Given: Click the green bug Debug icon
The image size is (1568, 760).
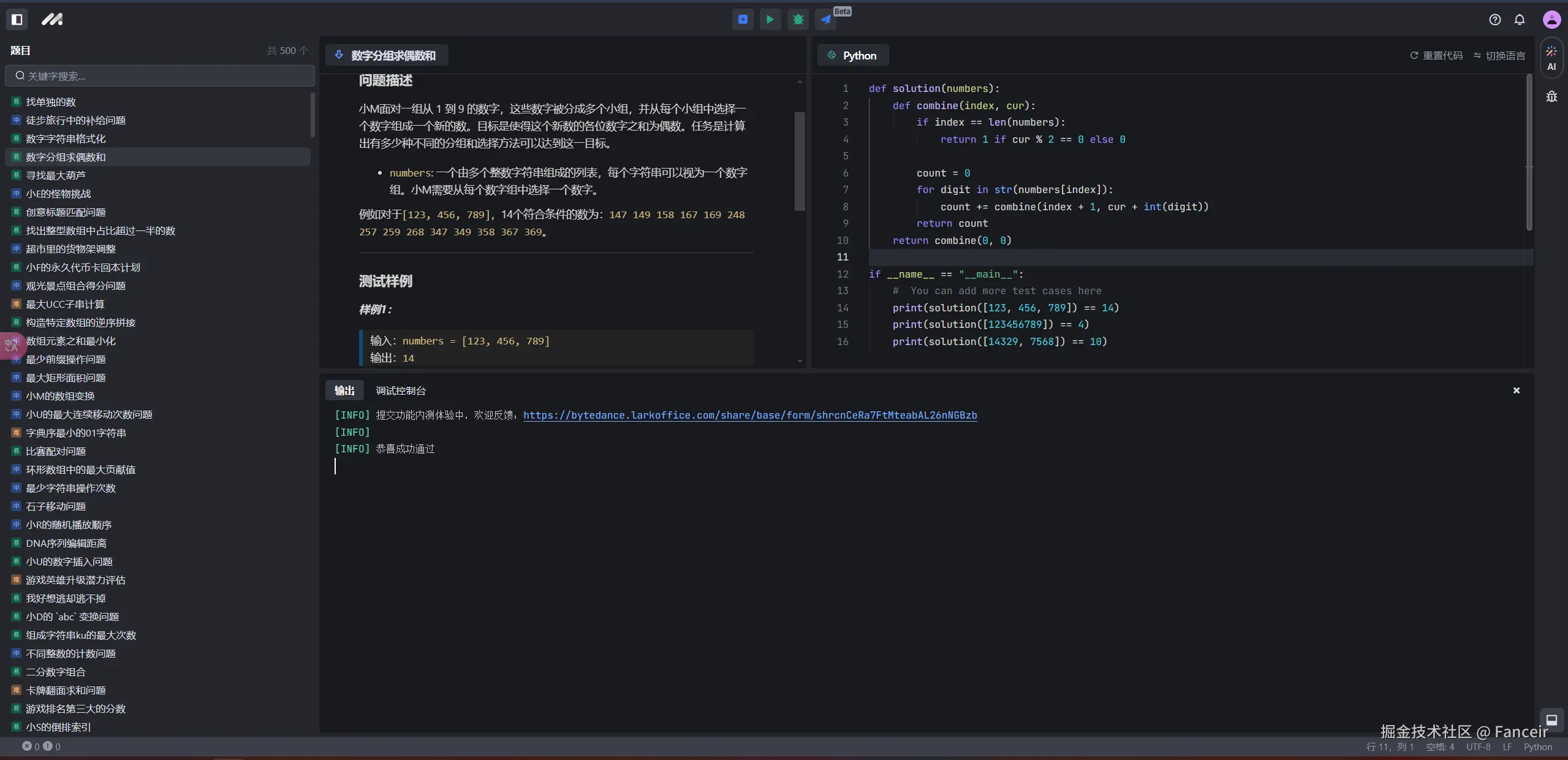Looking at the screenshot, I should [798, 20].
